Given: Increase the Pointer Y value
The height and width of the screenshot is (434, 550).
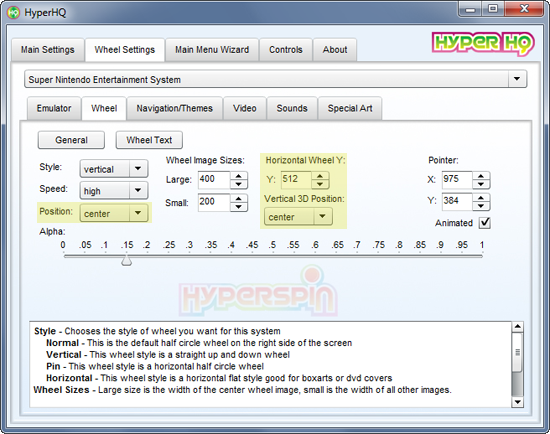Looking at the screenshot, I should coord(481,198).
